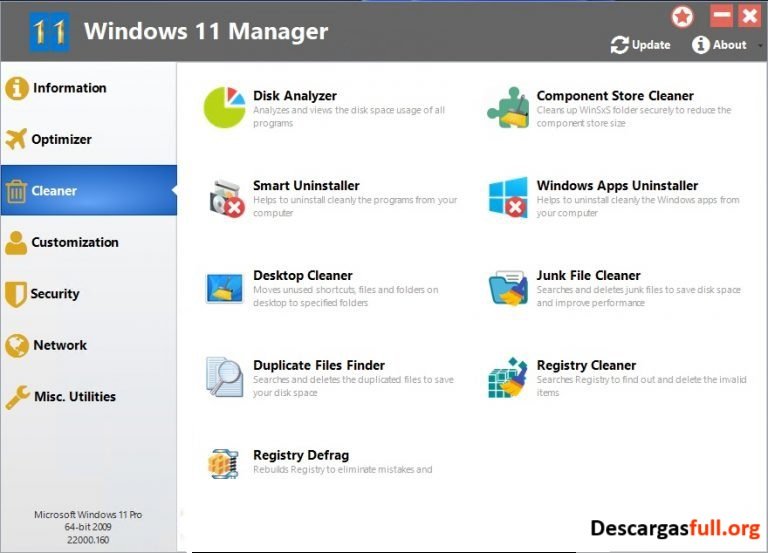Open the Component Store Cleaner title
The height and width of the screenshot is (553, 768).
tap(615, 96)
